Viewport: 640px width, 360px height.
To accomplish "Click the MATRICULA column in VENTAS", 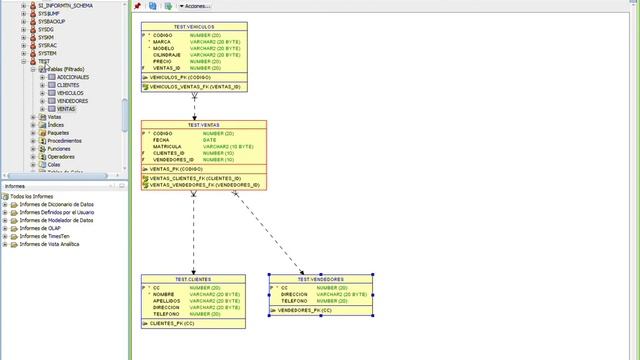I will tap(167, 147).
